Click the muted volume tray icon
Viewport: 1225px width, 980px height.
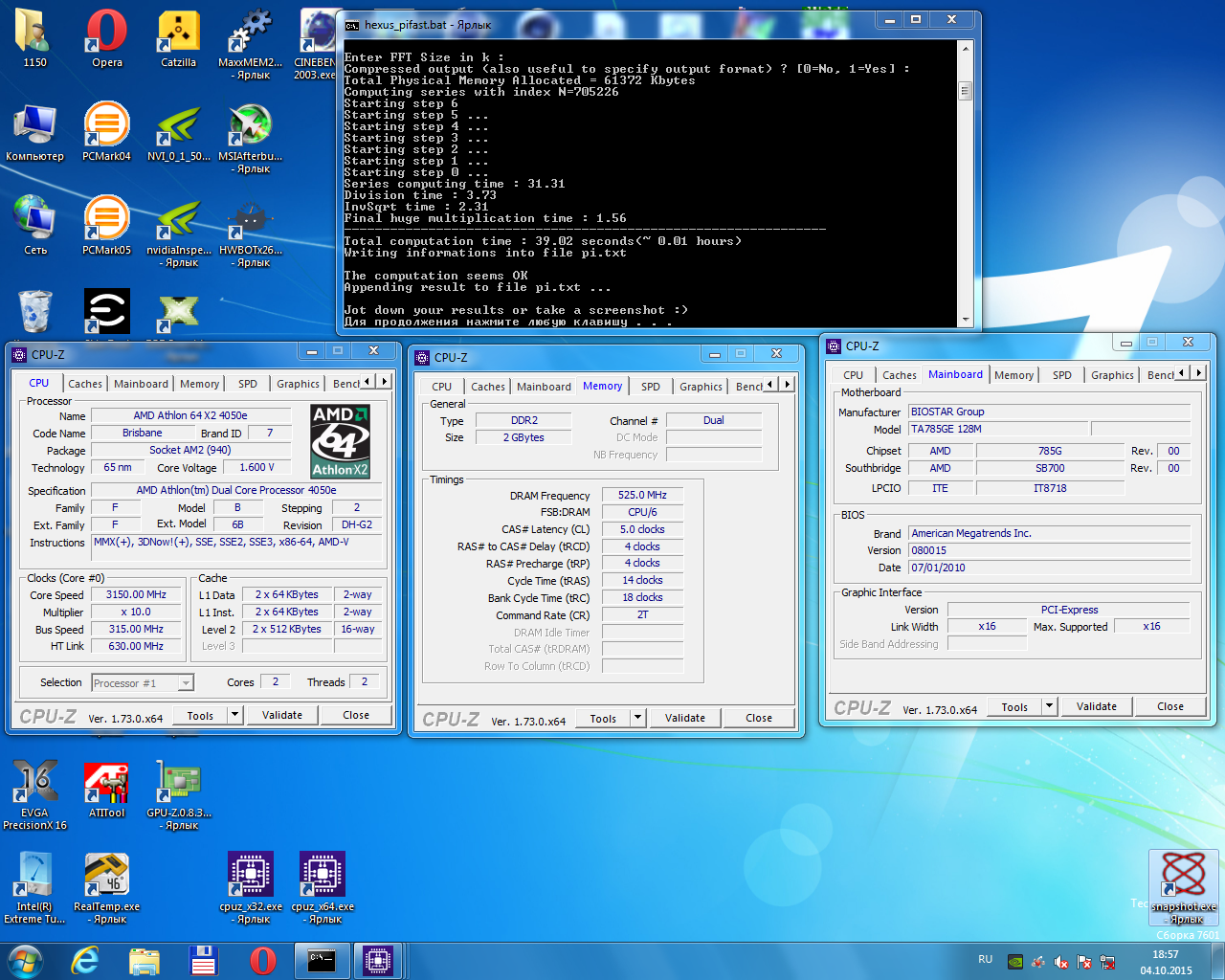1061,962
